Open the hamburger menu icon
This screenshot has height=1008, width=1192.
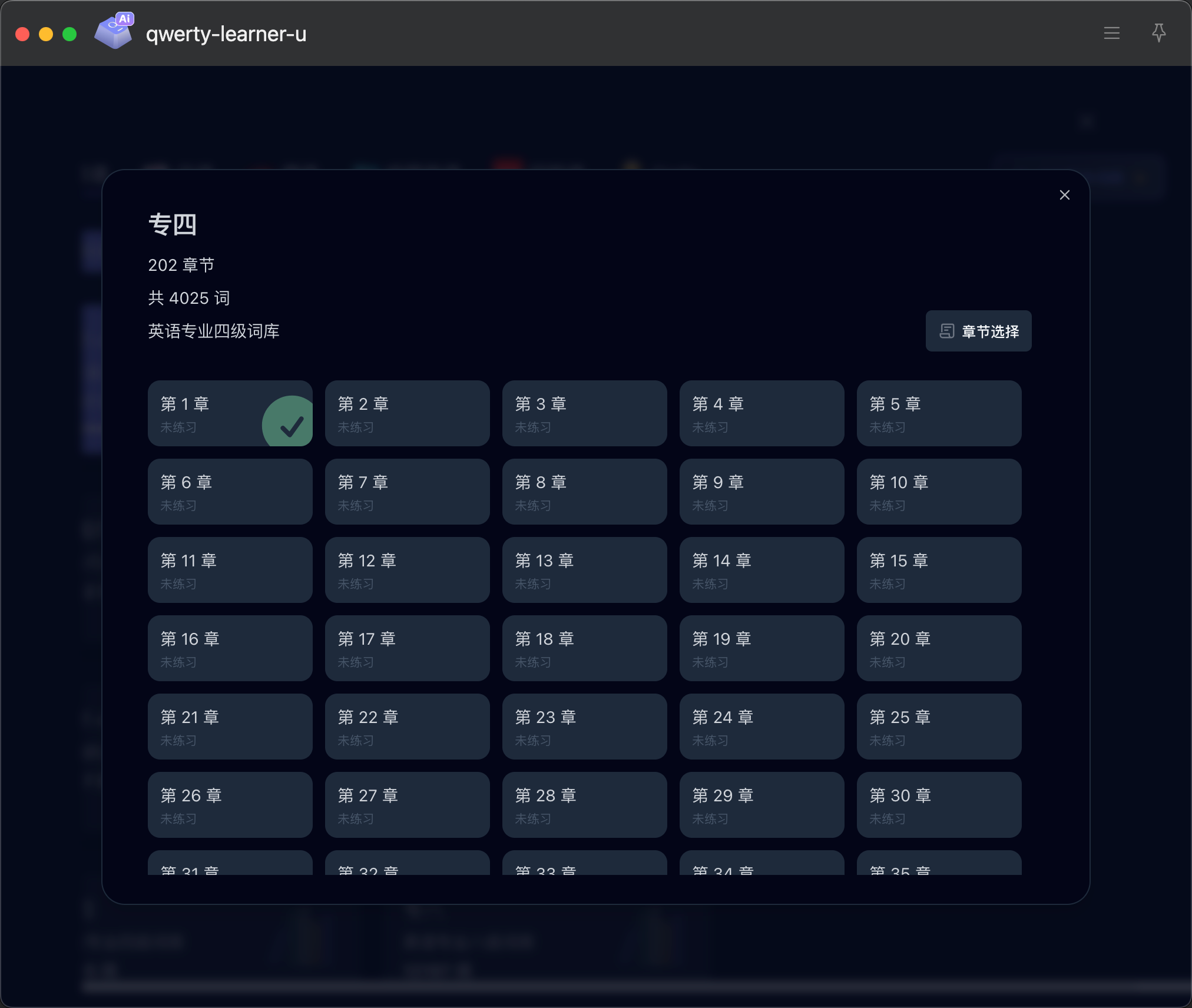tap(1111, 34)
